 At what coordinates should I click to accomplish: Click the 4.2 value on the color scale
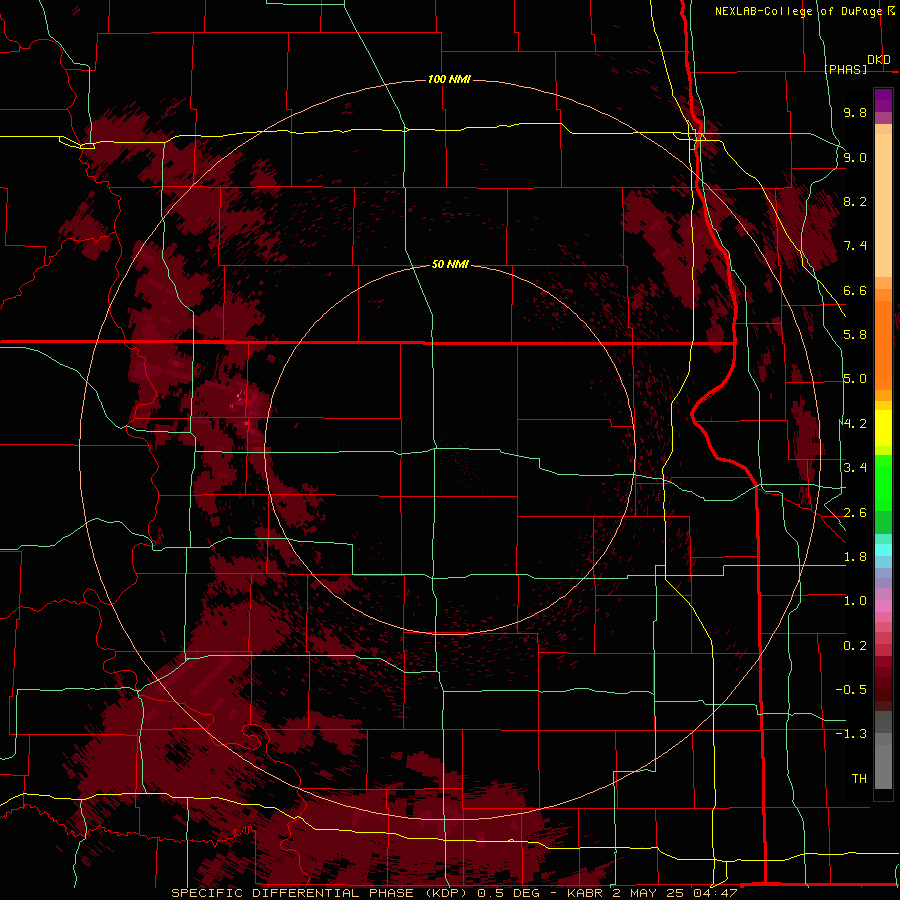[x=855, y=424]
